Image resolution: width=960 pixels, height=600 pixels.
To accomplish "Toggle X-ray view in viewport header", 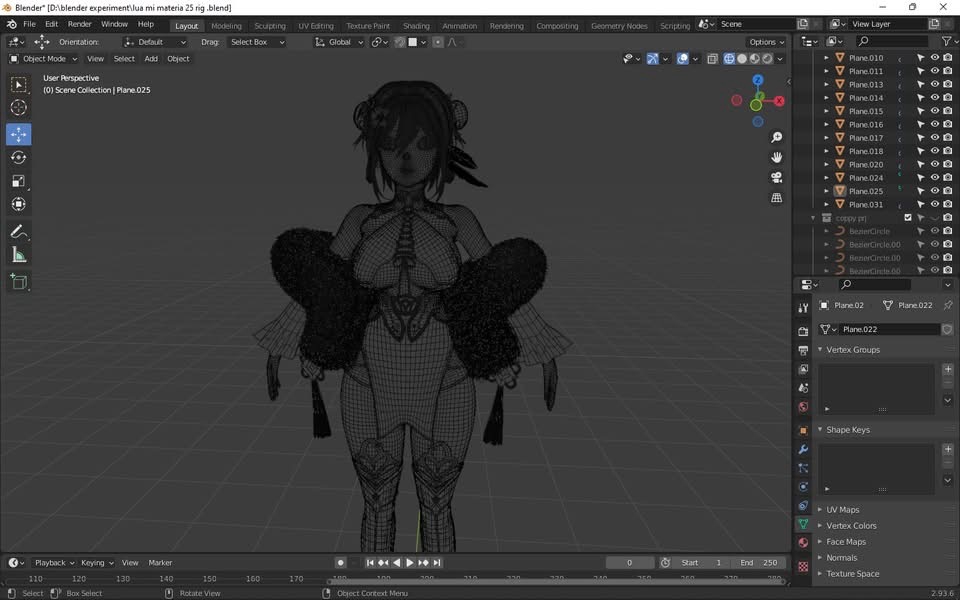I will pos(712,59).
